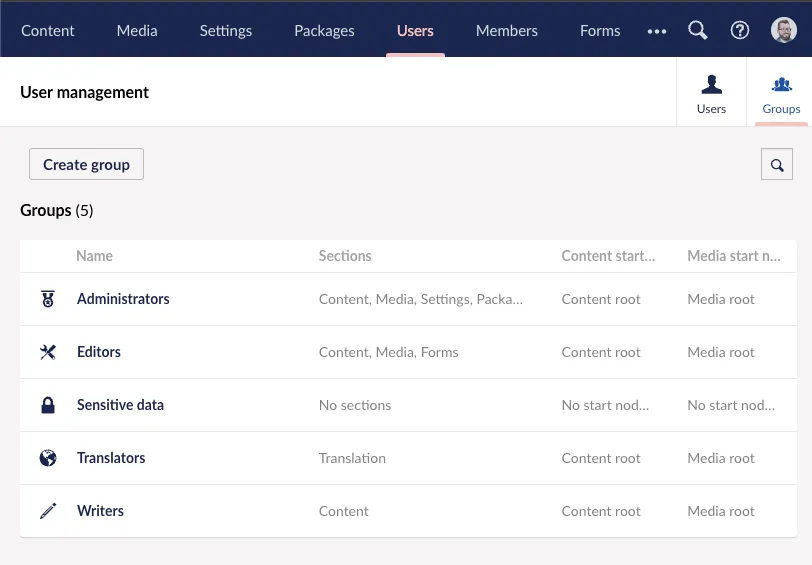Click 'Translation' section in Translators row
The width and height of the screenshot is (812, 565).
(352, 458)
